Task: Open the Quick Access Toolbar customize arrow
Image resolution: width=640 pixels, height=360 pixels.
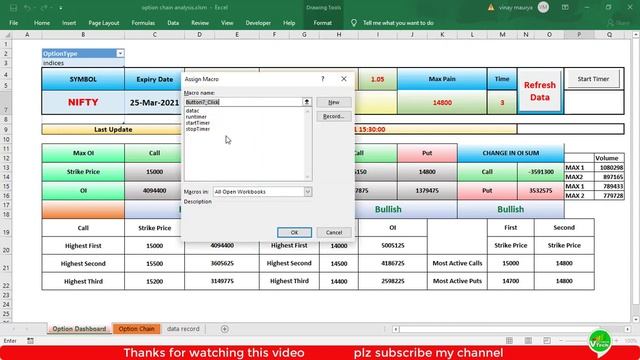Action: pyautogui.click(x=61, y=8)
